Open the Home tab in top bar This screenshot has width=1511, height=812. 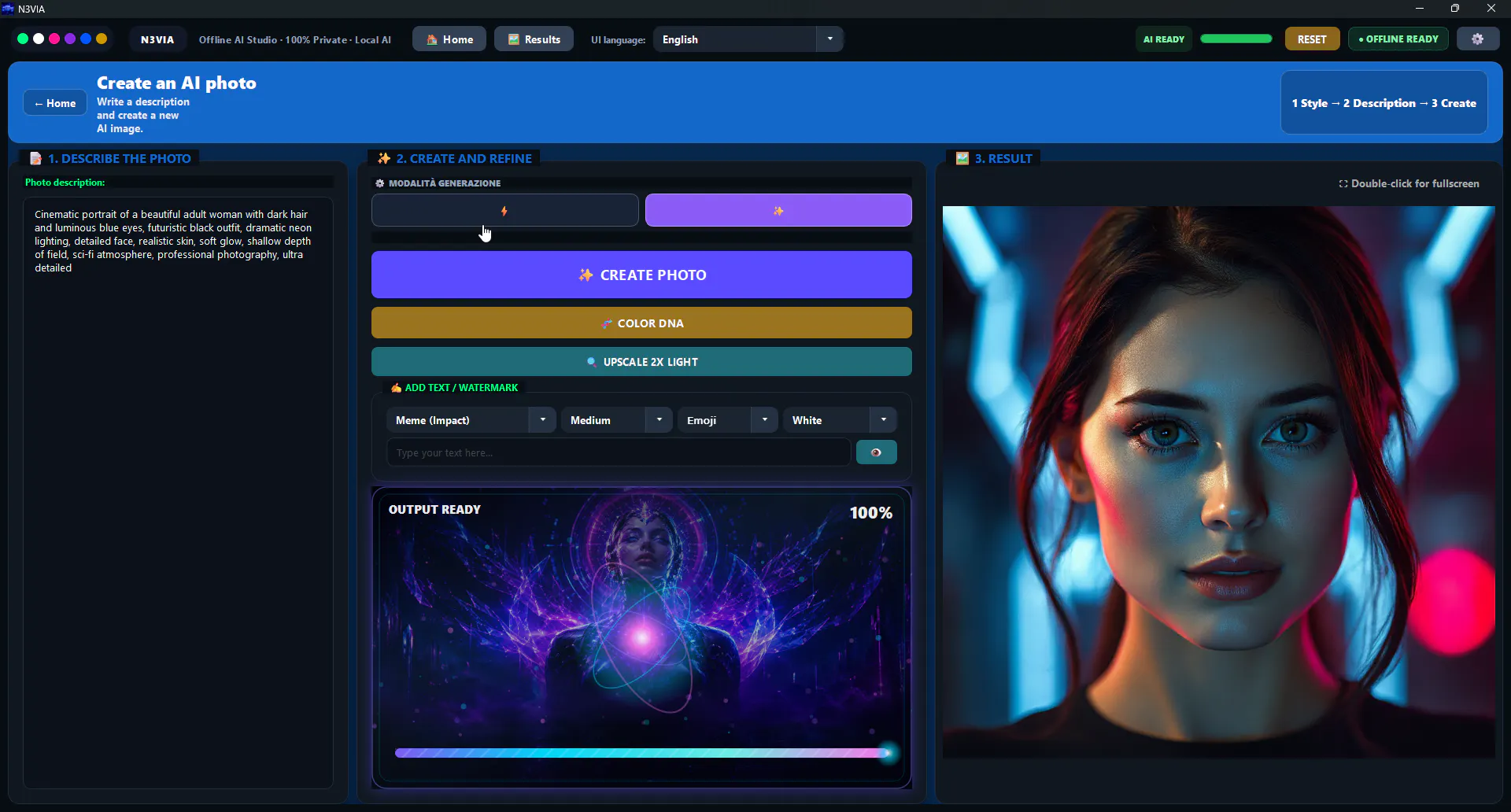coord(449,39)
